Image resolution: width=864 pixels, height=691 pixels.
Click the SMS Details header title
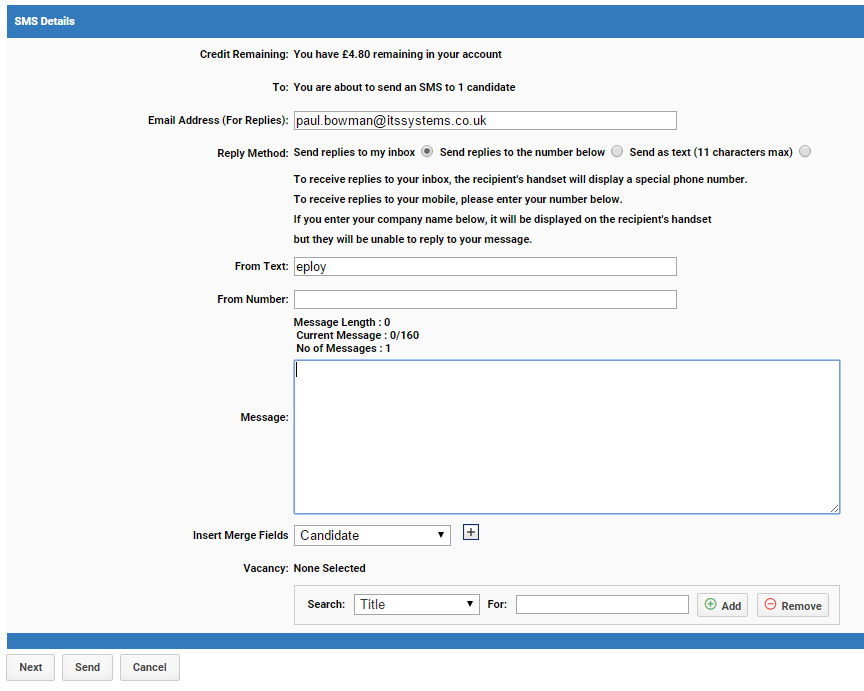(x=45, y=21)
